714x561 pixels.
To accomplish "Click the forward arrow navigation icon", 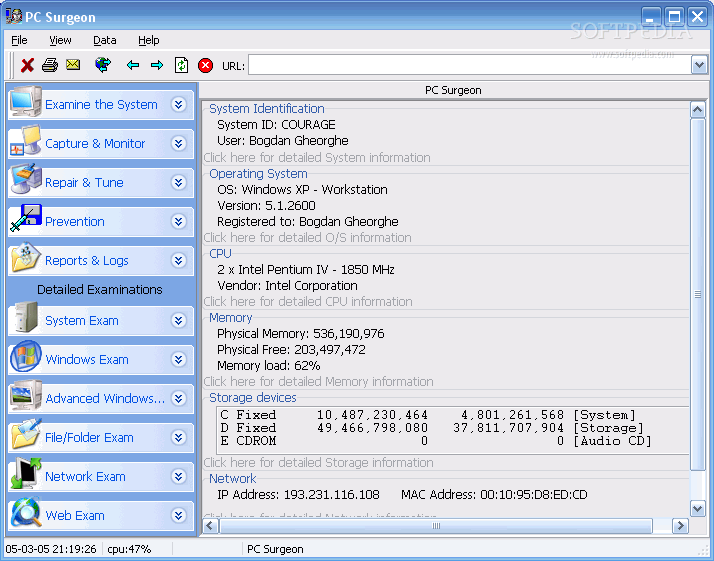I will tap(157, 65).
